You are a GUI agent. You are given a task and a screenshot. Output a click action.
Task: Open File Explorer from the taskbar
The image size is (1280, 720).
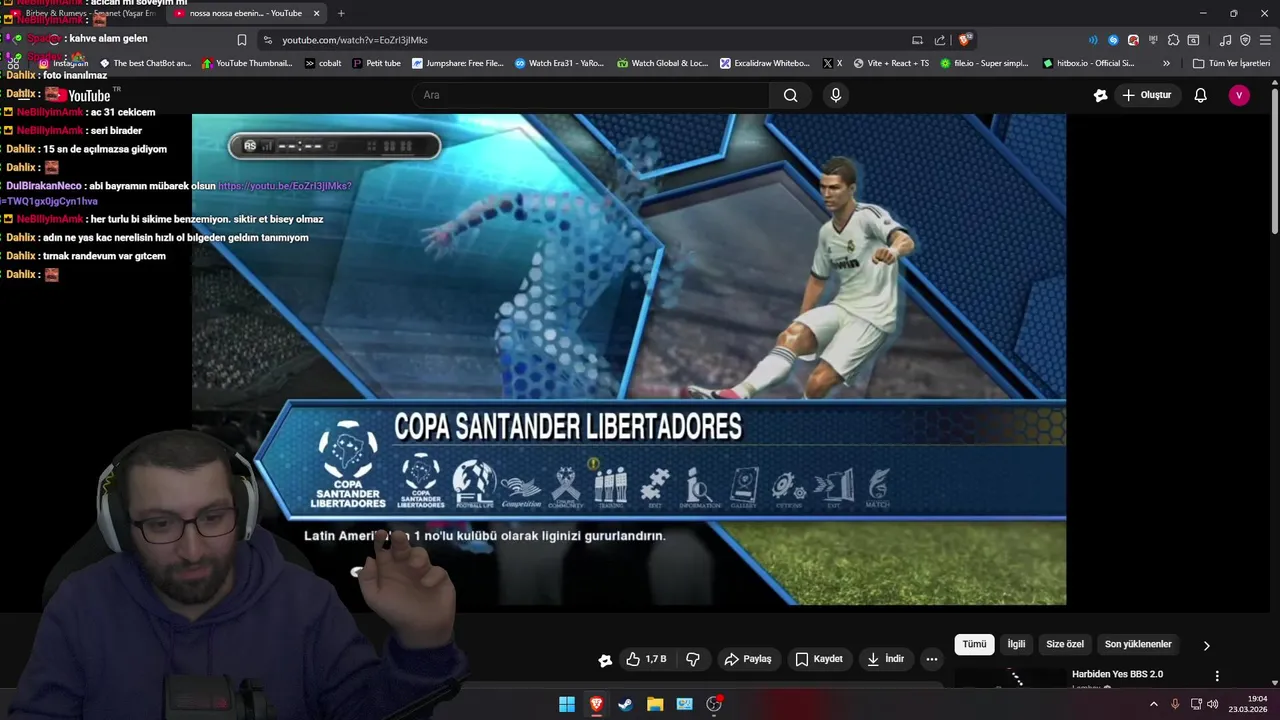(x=655, y=704)
